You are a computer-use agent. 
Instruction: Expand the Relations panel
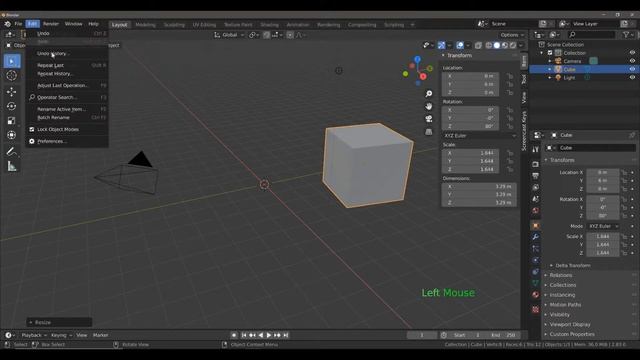point(560,276)
